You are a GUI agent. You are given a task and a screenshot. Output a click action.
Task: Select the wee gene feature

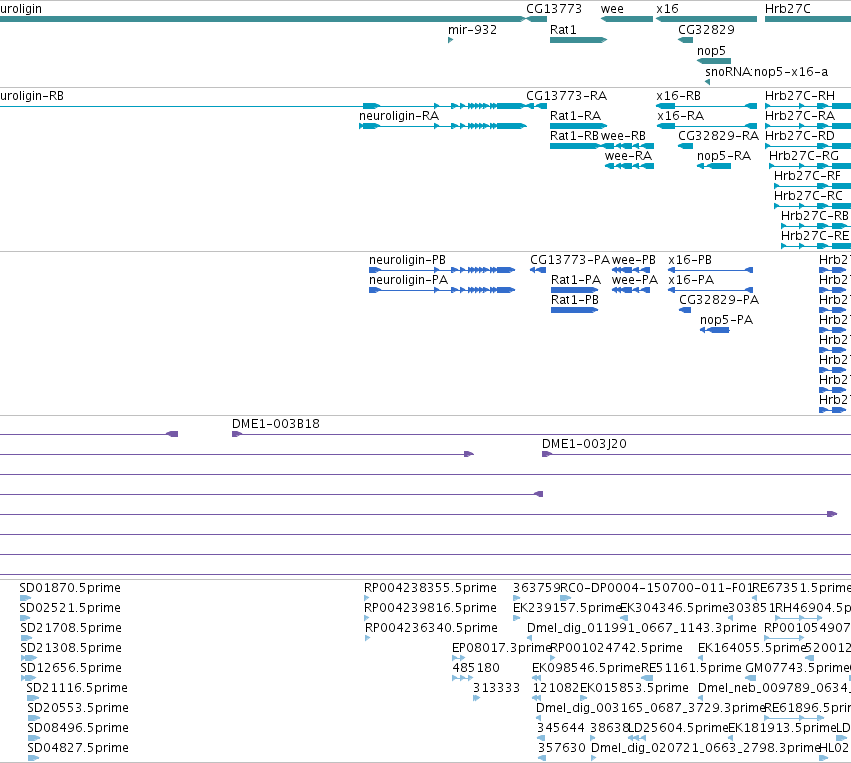pos(627,19)
